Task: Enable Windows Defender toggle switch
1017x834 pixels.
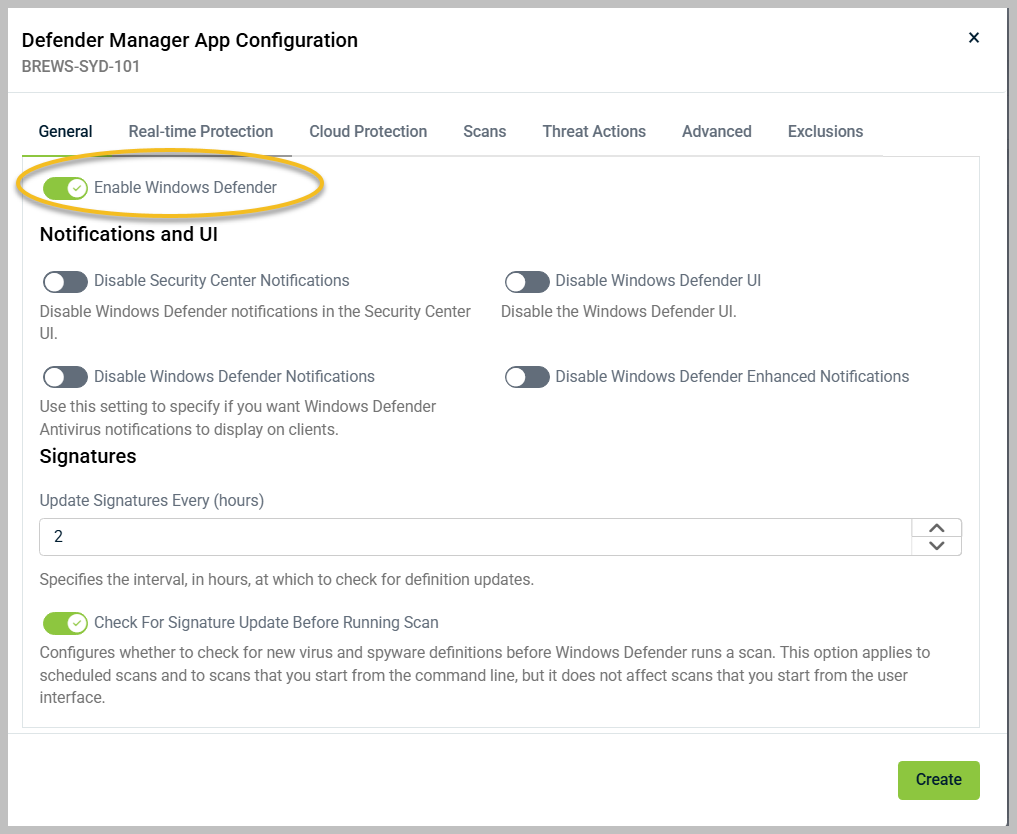Action: click(65, 187)
